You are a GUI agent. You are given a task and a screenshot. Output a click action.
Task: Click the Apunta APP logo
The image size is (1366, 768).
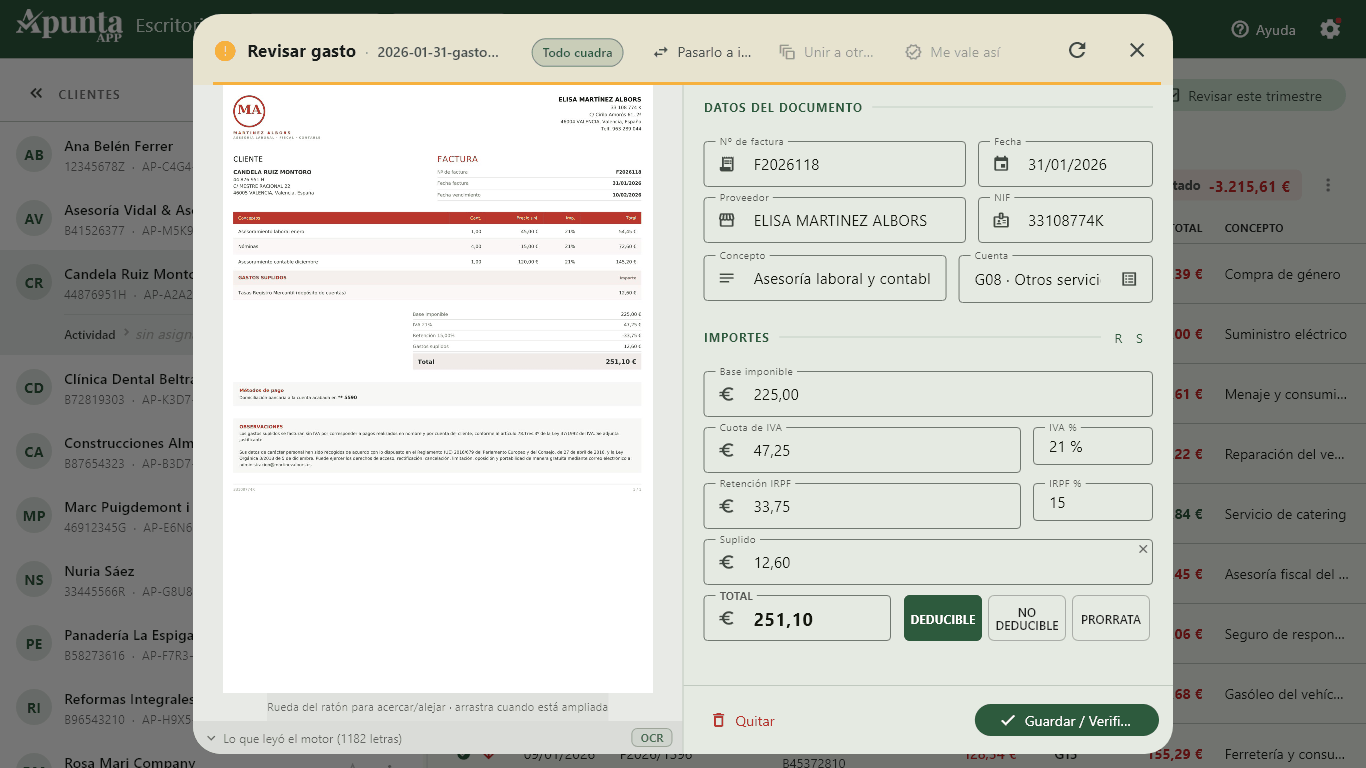click(69, 25)
